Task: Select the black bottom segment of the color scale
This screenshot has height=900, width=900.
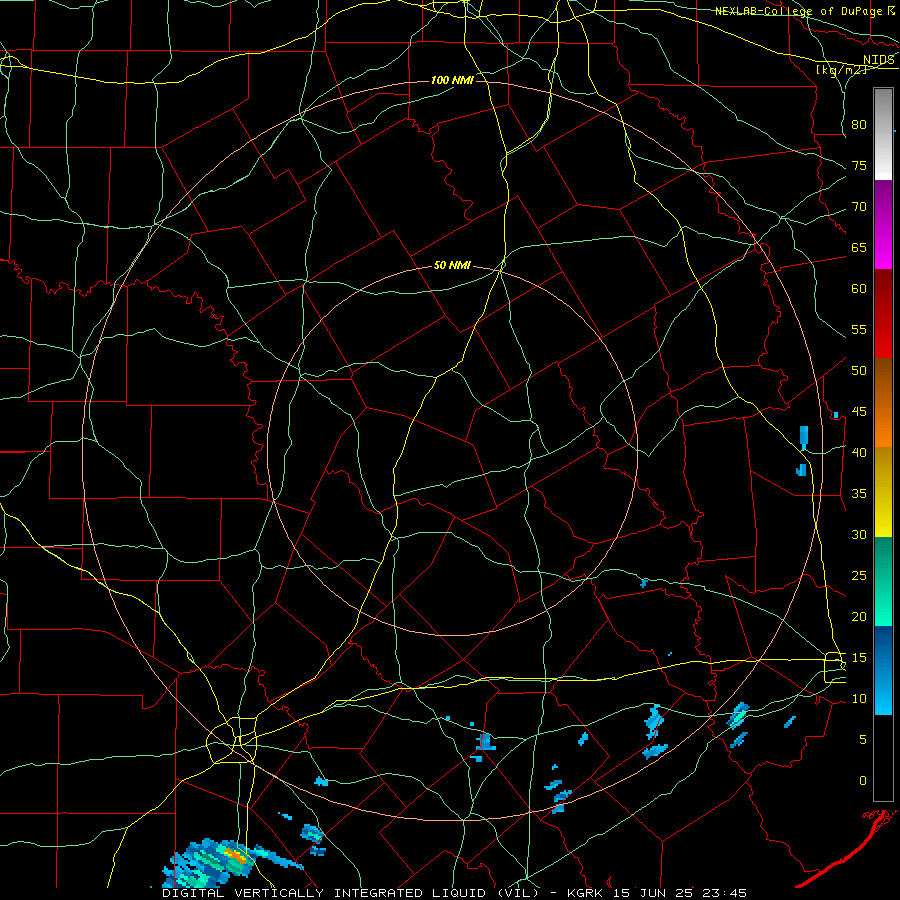Action: 883,758
